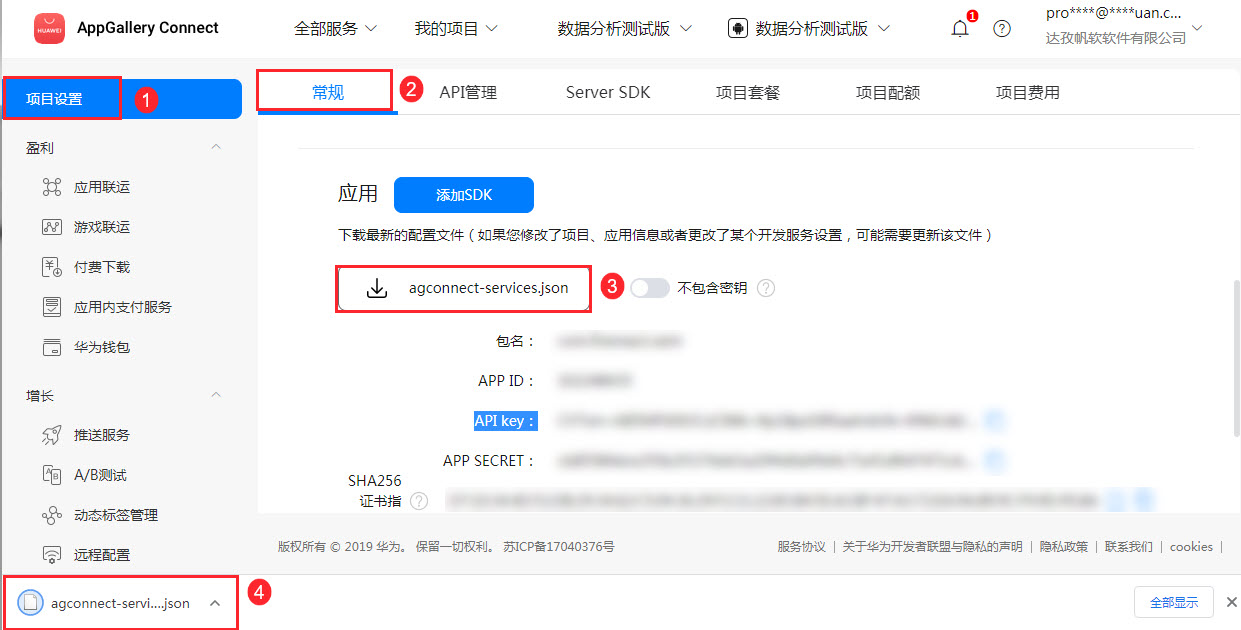Open the 隐私政策 link
Screen dimensions: 1241x630
tap(1064, 547)
